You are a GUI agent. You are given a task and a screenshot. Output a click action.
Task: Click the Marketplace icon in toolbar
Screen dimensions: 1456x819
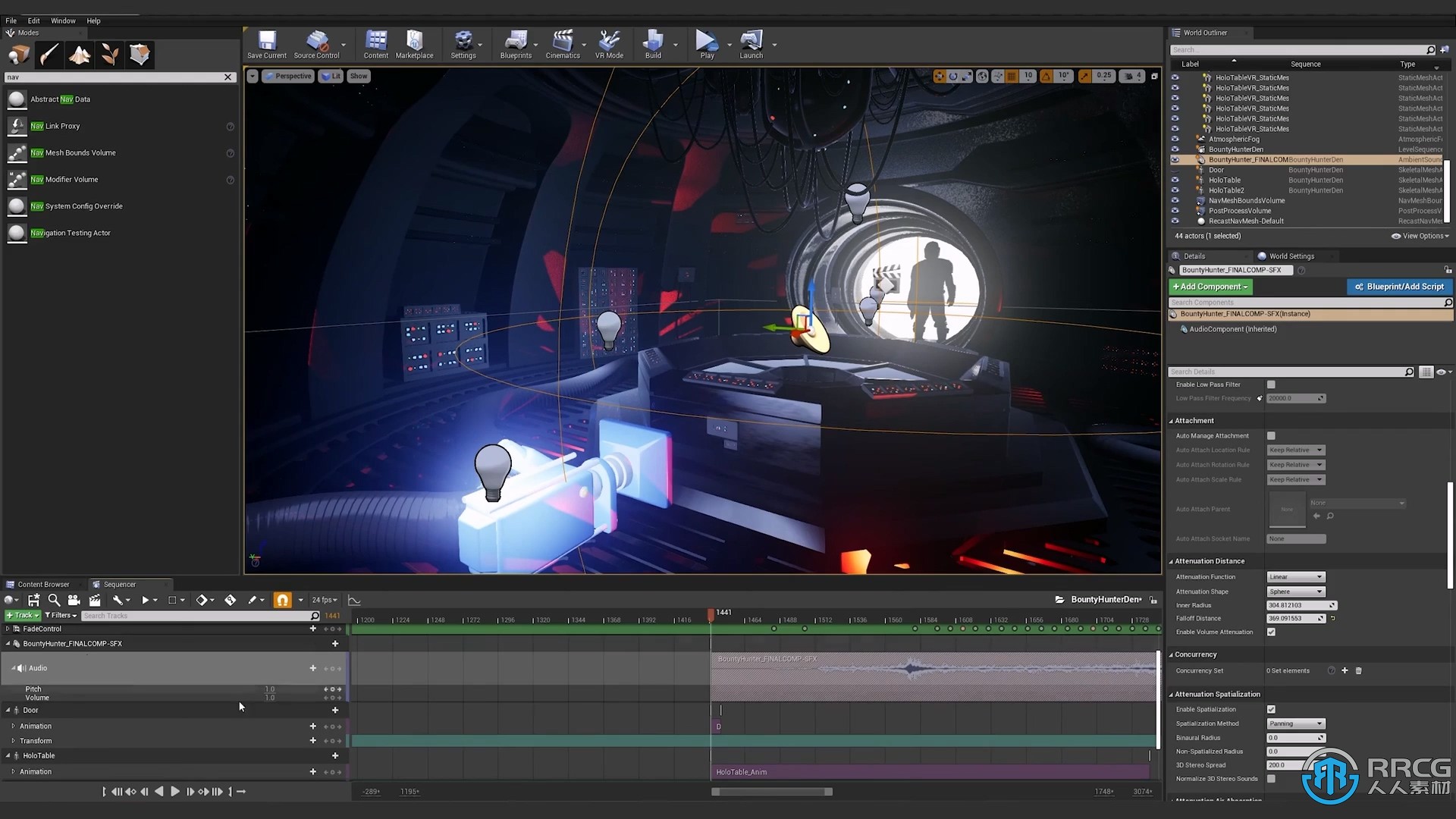(413, 44)
